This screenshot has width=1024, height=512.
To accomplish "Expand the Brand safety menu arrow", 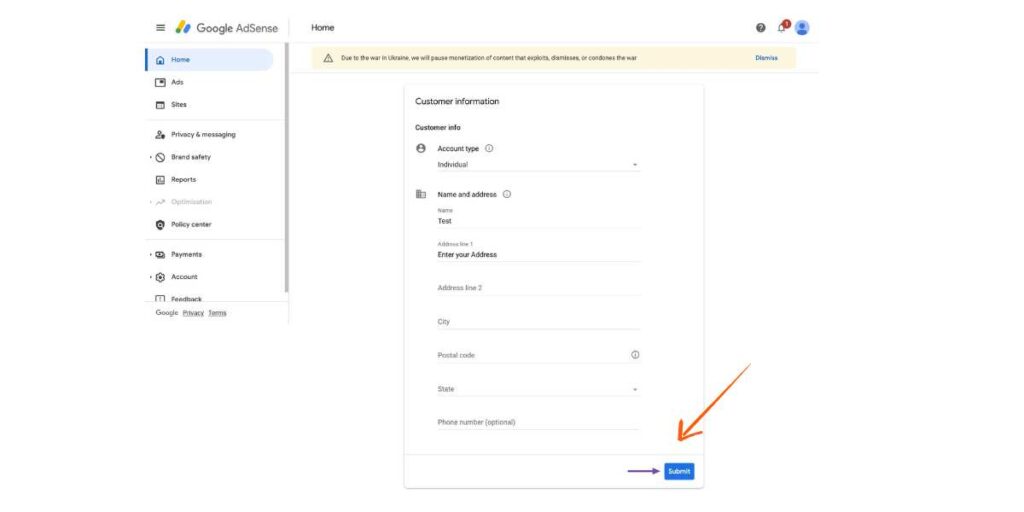I will (x=150, y=157).
